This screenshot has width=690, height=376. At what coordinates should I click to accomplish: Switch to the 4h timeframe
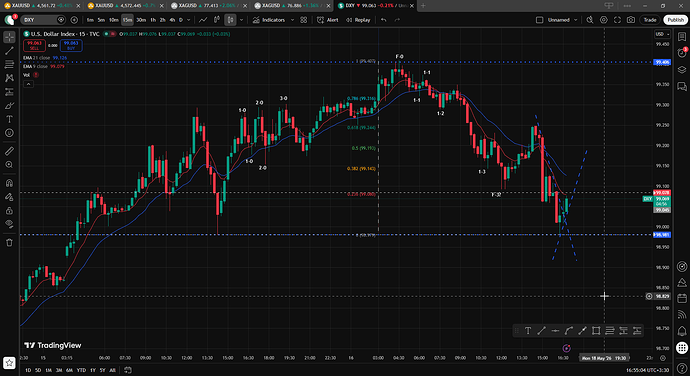[x=172, y=20]
